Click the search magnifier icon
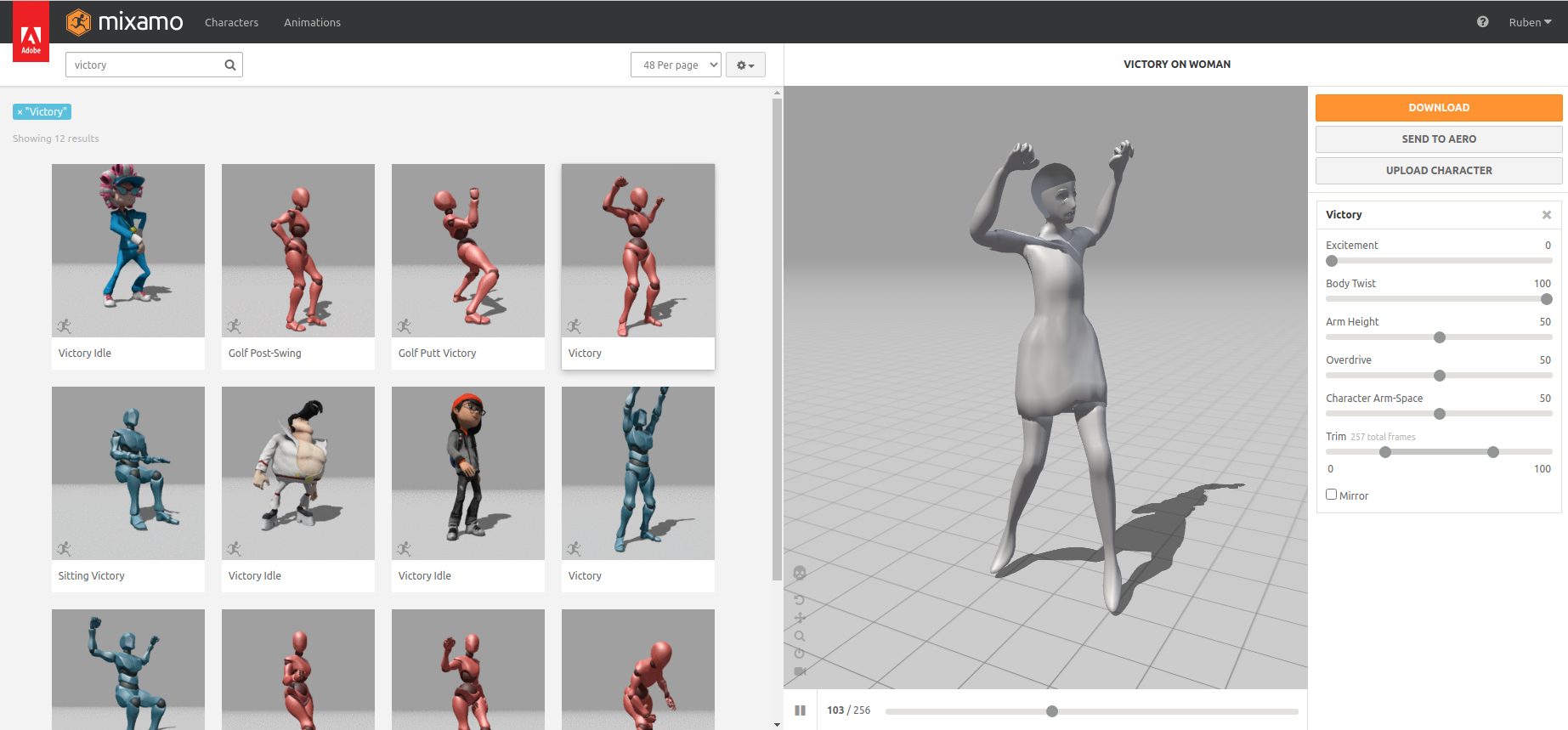Viewport: 1568px width, 730px height. pyautogui.click(x=230, y=65)
